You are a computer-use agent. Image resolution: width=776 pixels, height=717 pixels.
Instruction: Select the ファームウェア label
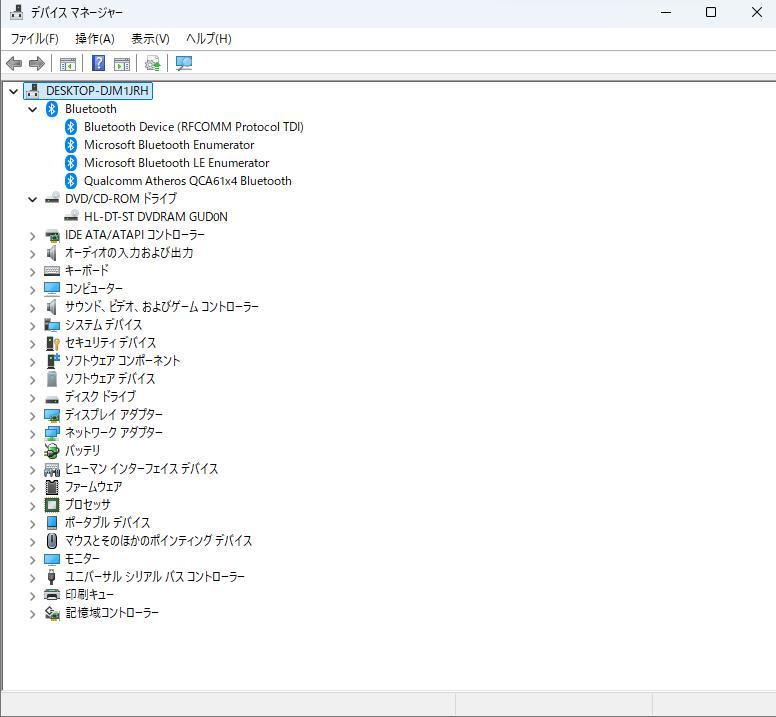(x=94, y=487)
